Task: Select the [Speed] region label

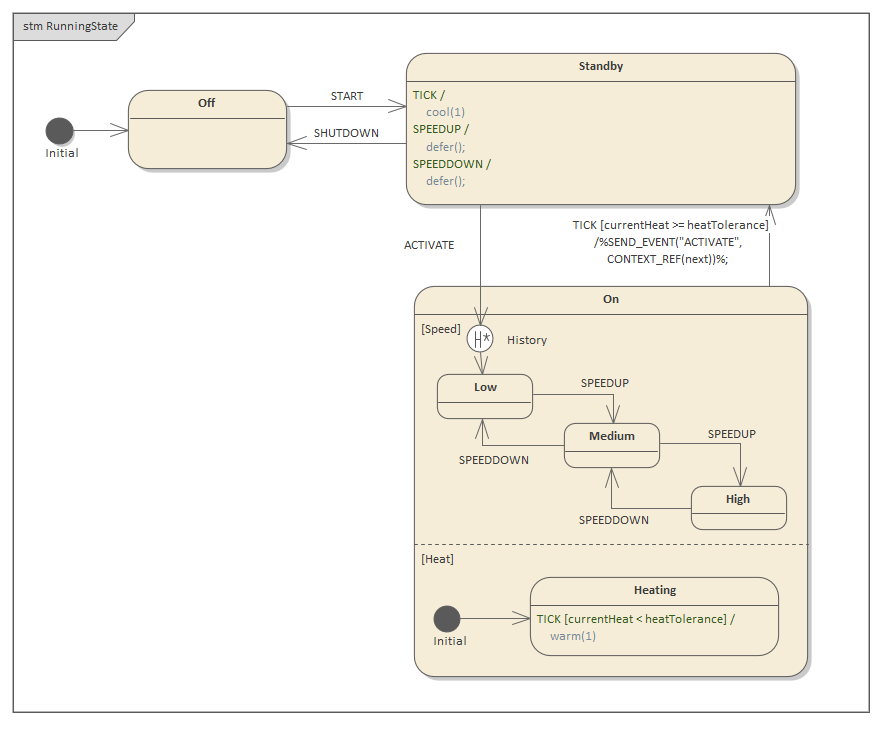Action: (440, 328)
